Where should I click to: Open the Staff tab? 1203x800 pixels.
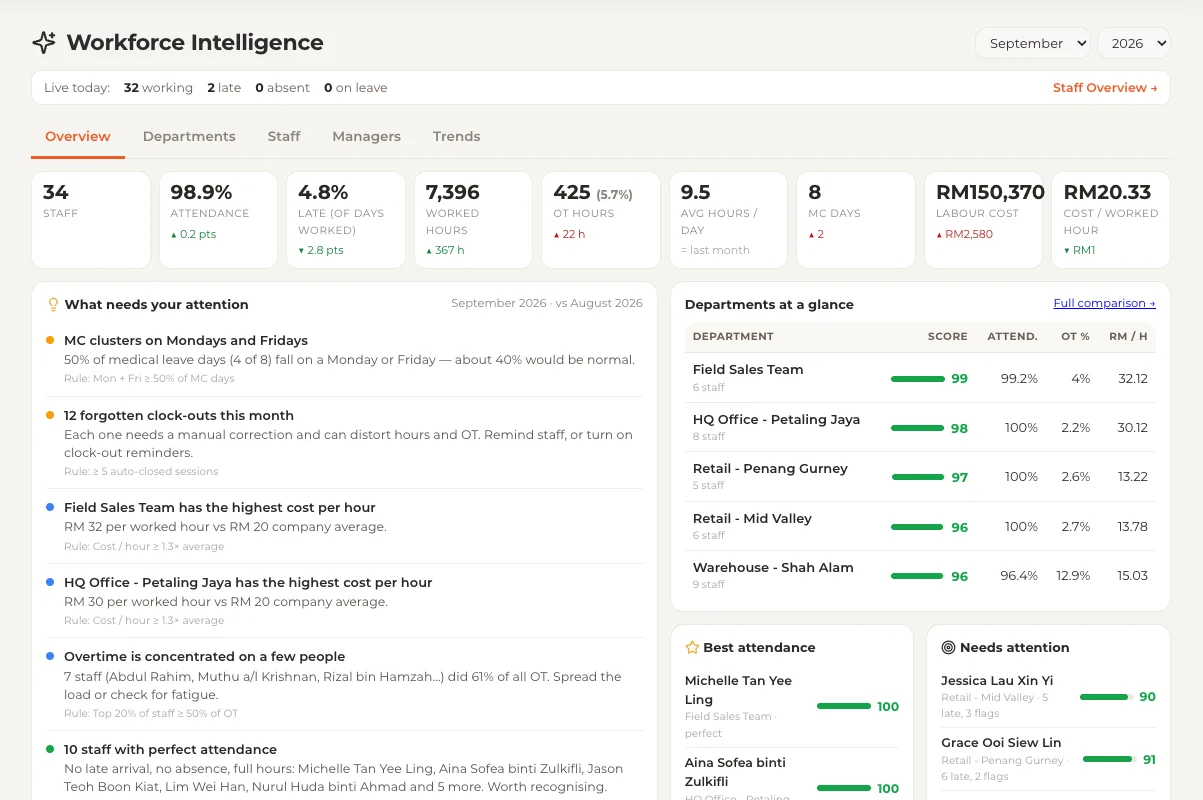pos(284,137)
